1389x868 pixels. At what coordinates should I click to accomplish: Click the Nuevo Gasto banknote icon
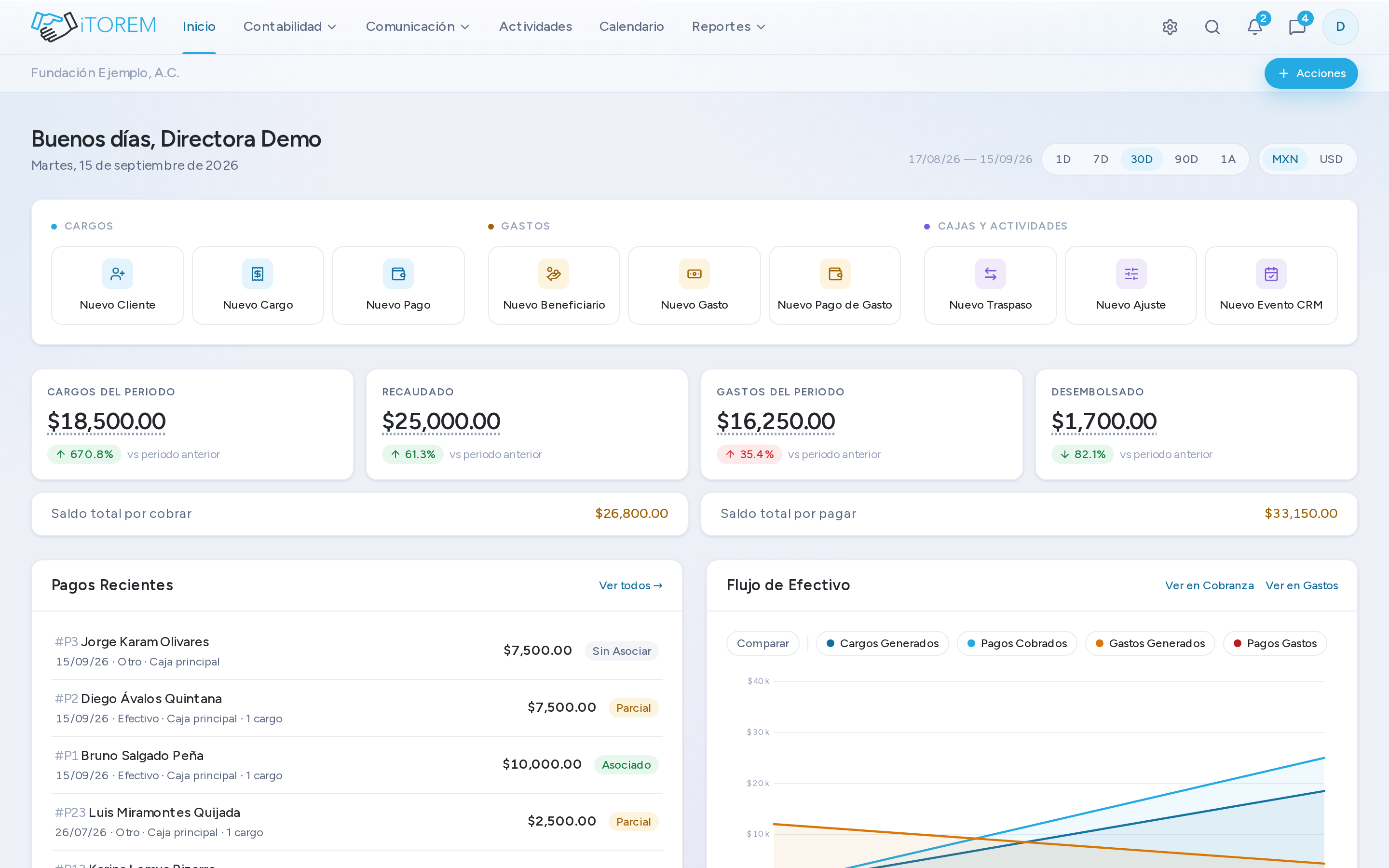click(694, 274)
